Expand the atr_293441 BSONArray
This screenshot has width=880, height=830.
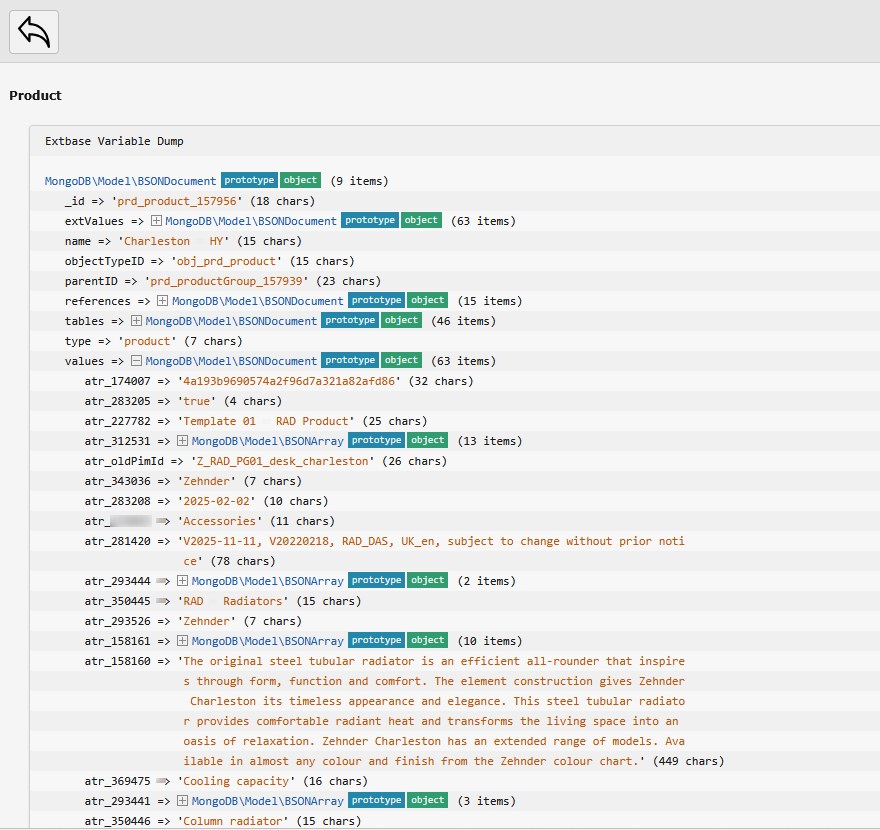coord(183,801)
